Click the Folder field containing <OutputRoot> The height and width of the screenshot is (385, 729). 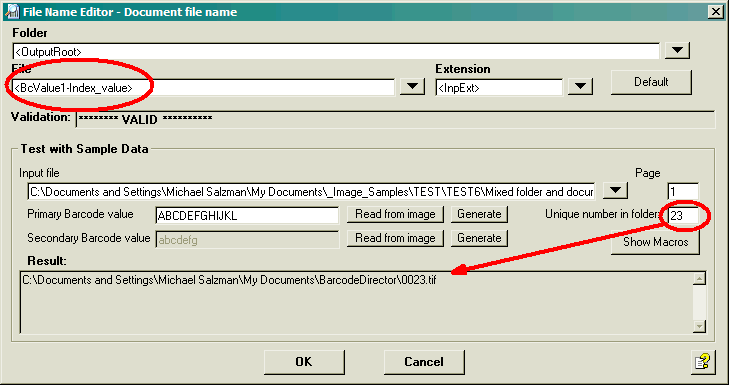[336, 51]
